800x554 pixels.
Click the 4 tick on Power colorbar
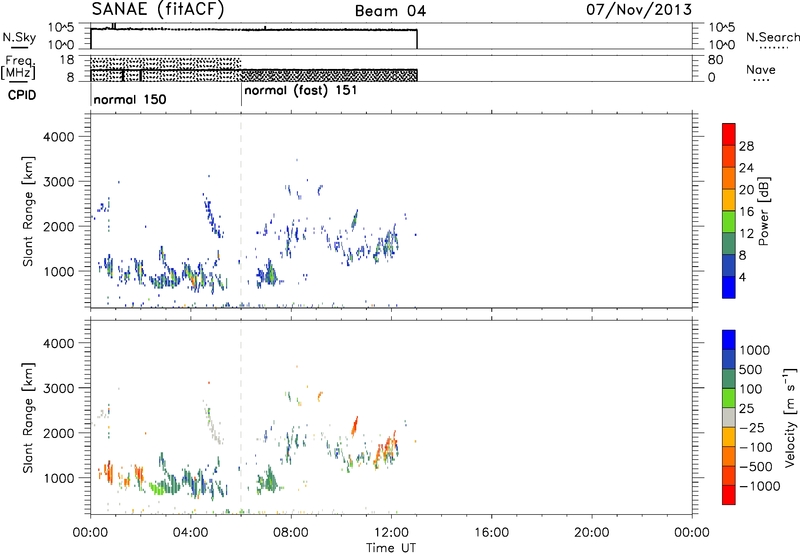742,277
